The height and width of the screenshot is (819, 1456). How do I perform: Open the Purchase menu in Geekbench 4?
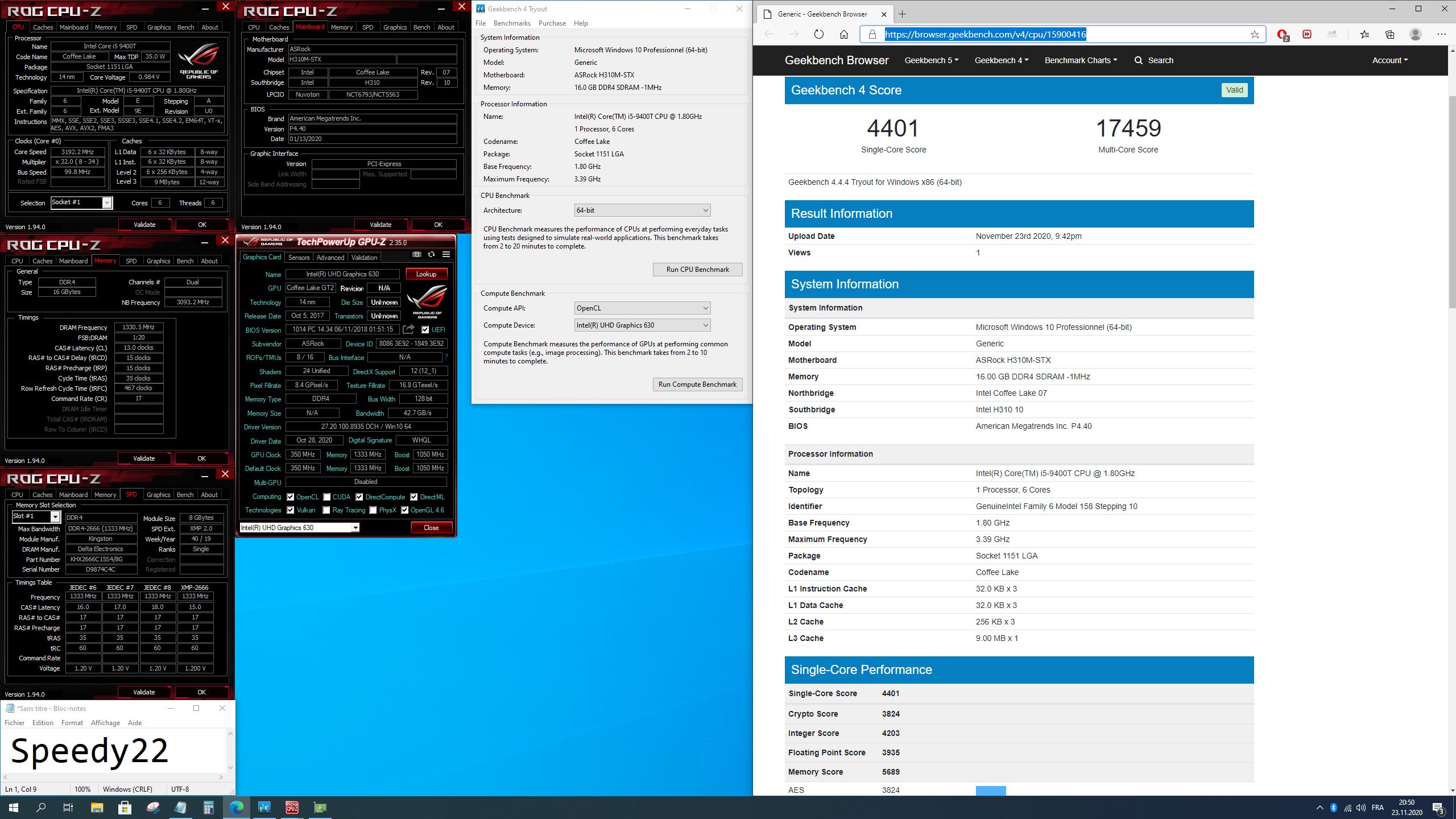pos(552,23)
